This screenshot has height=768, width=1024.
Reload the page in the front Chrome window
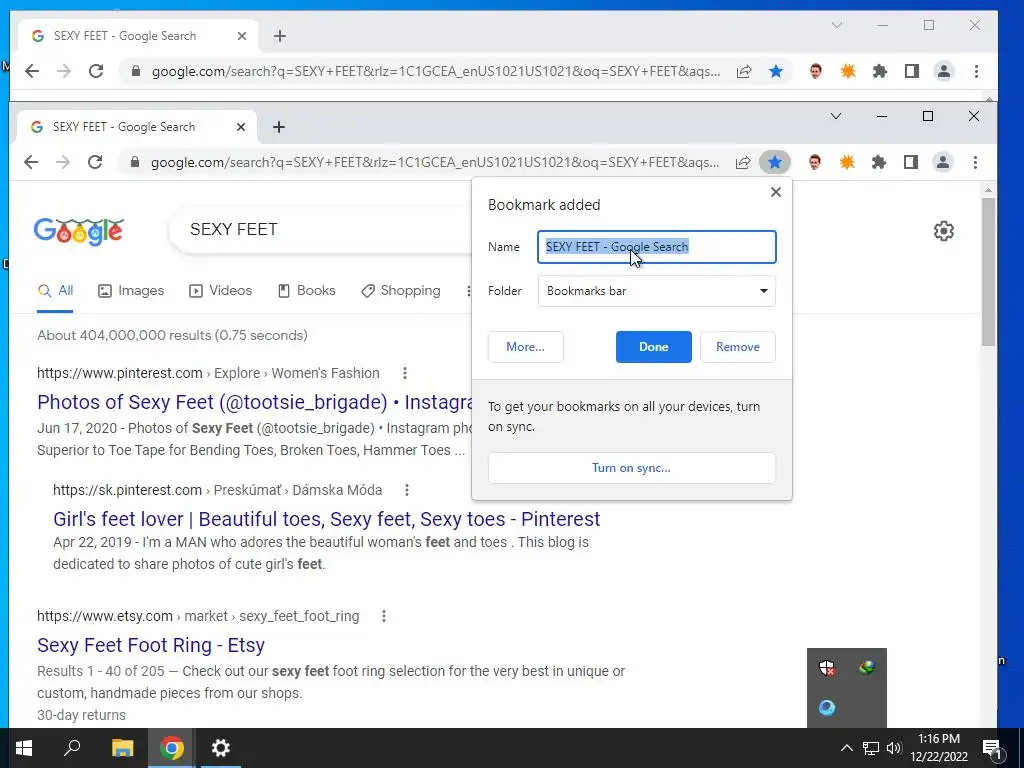(x=95, y=162)
